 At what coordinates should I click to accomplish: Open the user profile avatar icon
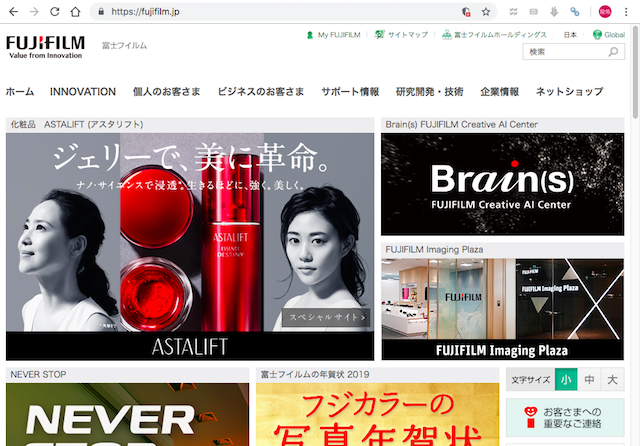(x=605, y=12)
